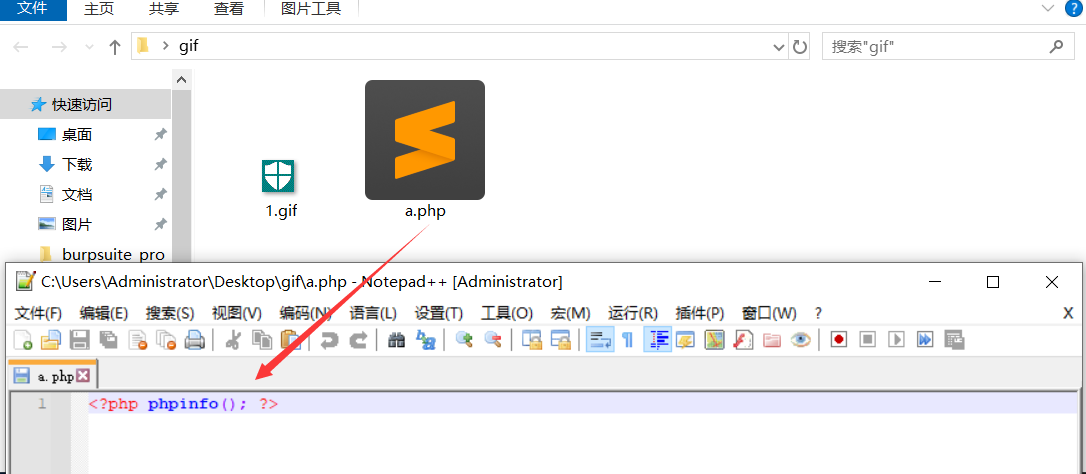Click the Replace toolbar icon

(425, 340)
